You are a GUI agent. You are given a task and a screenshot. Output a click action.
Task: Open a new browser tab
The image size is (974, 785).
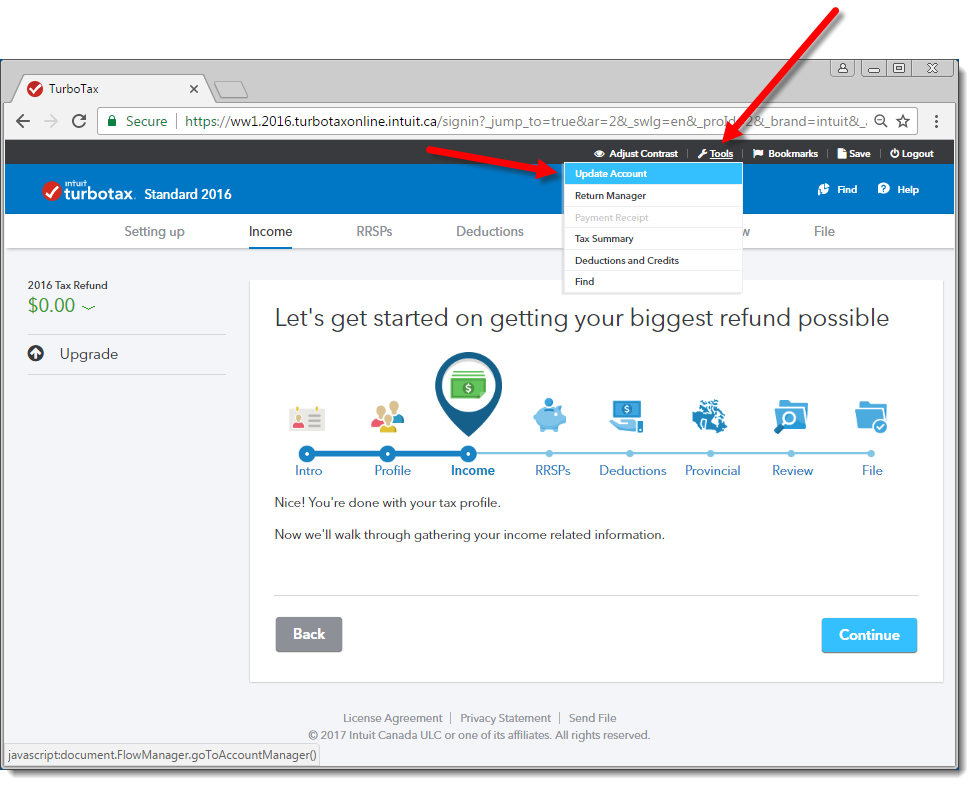pos(231,89)
